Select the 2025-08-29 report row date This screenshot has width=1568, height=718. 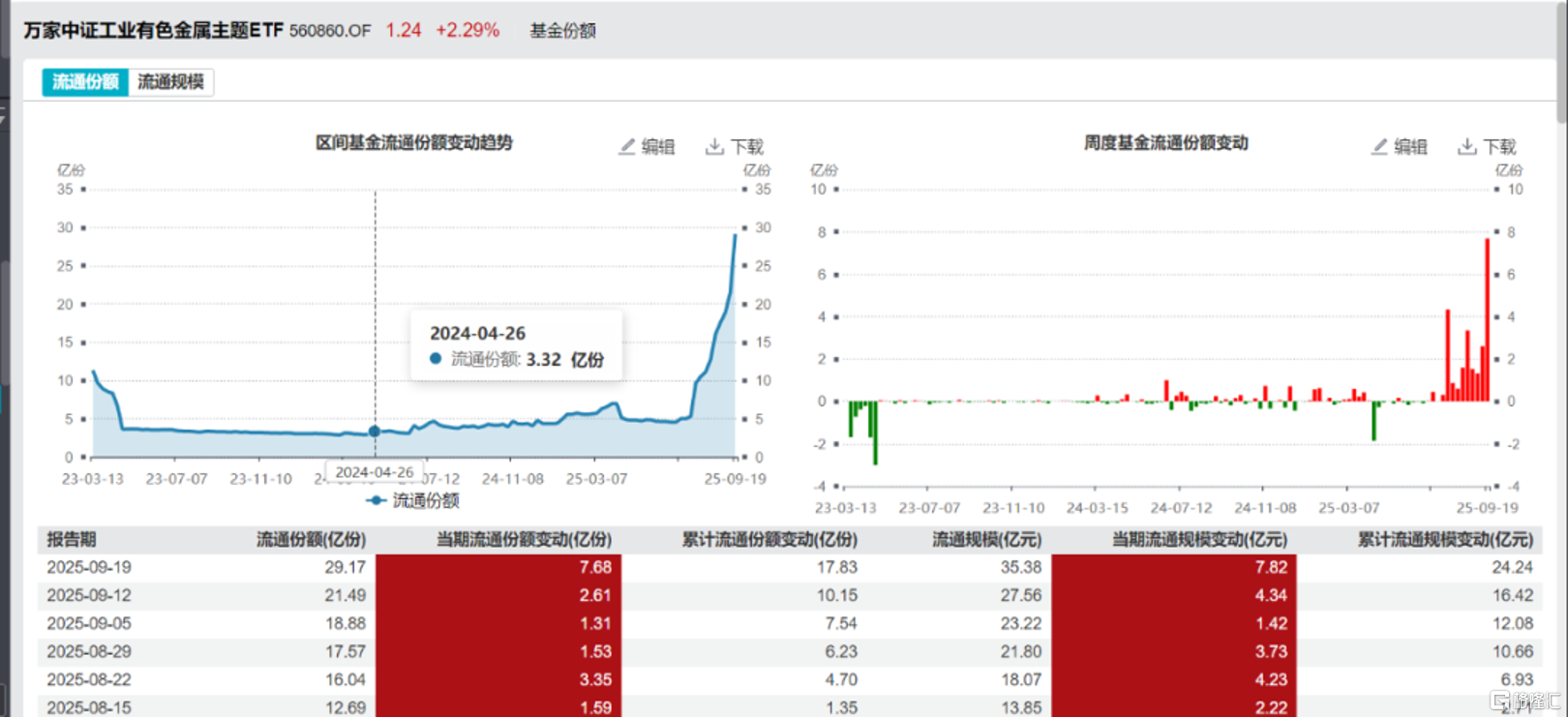pos(89,651)
